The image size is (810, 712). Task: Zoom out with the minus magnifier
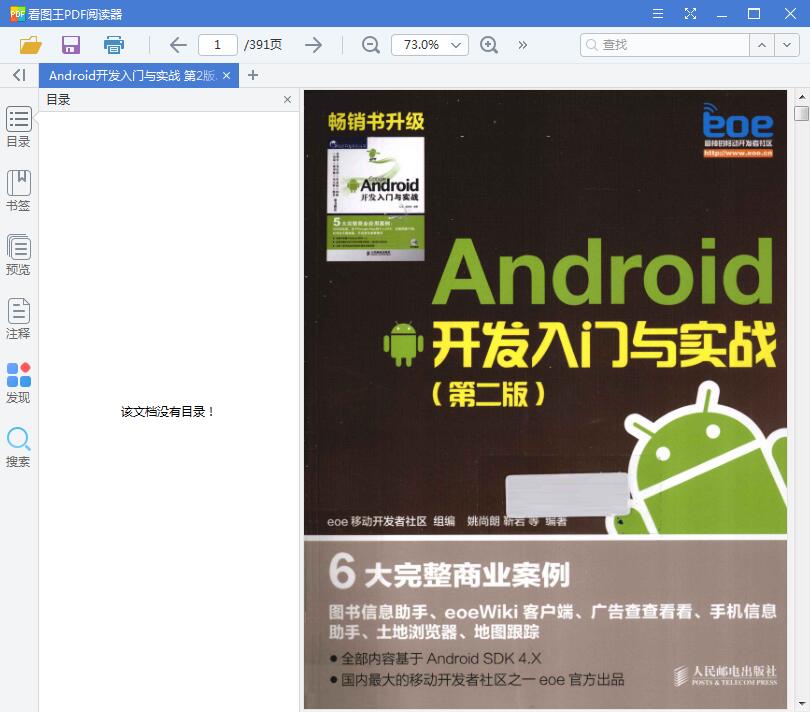click(x=370, y=45)
